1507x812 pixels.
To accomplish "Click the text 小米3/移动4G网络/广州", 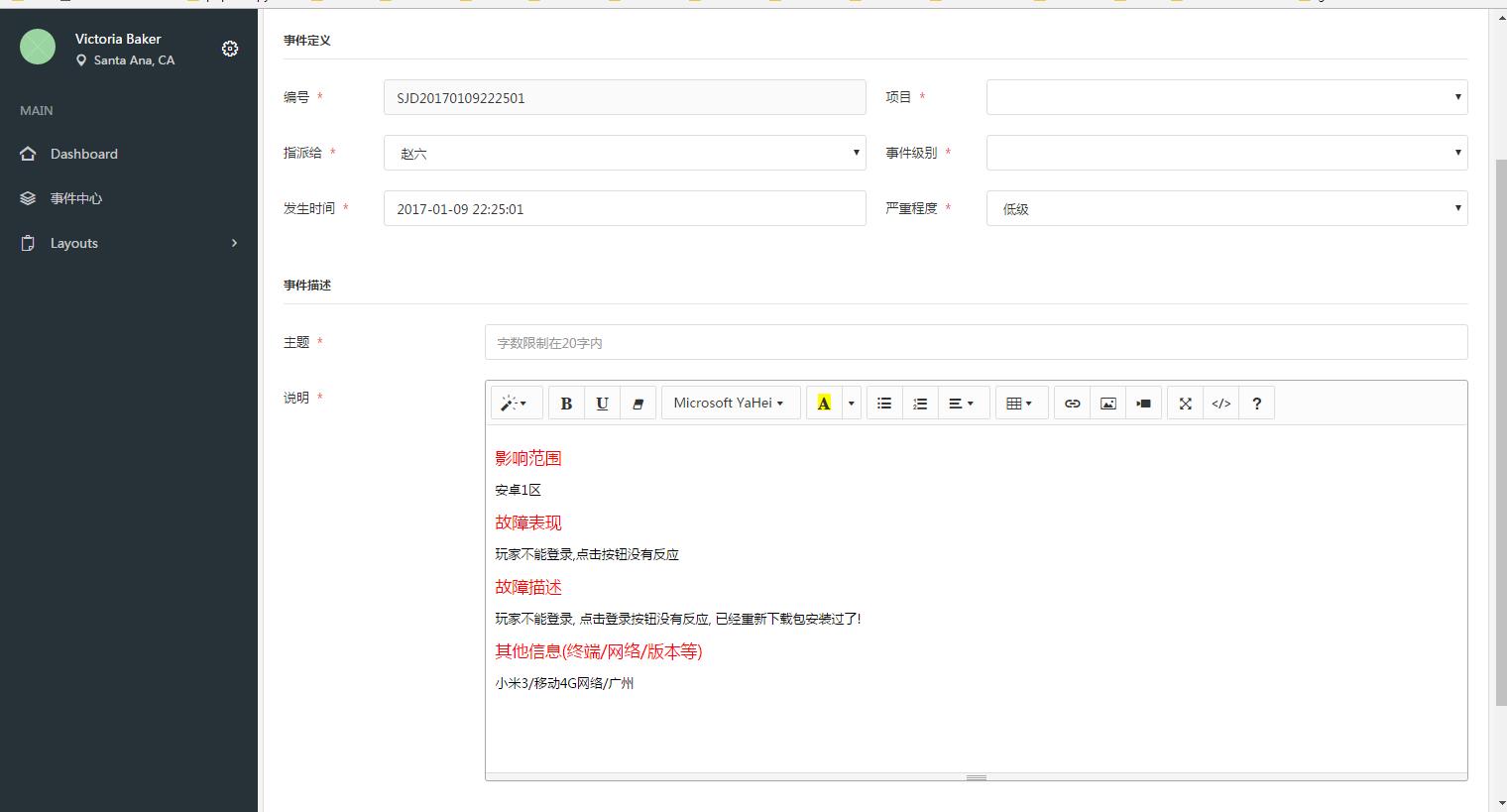I will [564, 683].
